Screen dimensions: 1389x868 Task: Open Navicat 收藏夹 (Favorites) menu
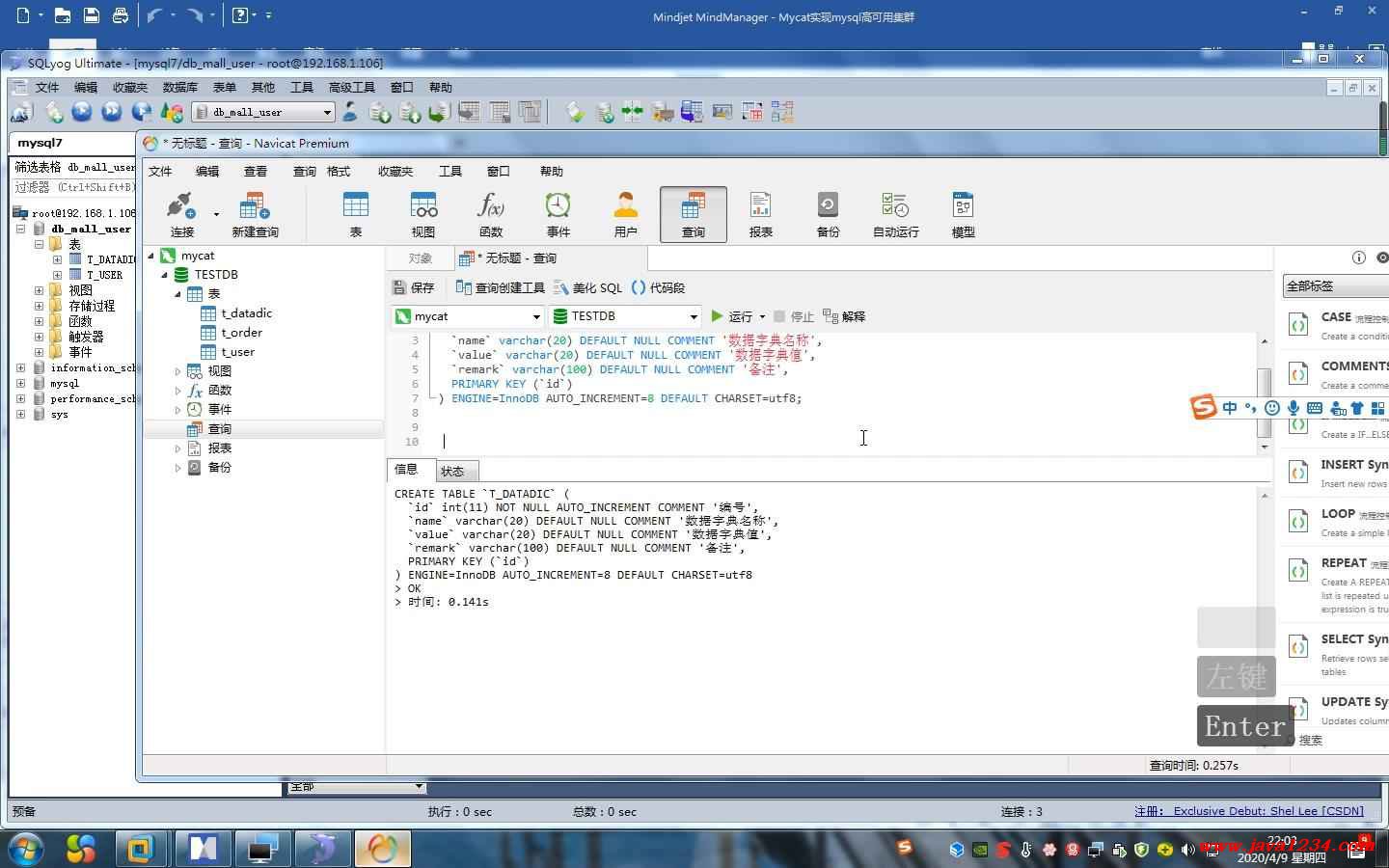pos(395,171)
